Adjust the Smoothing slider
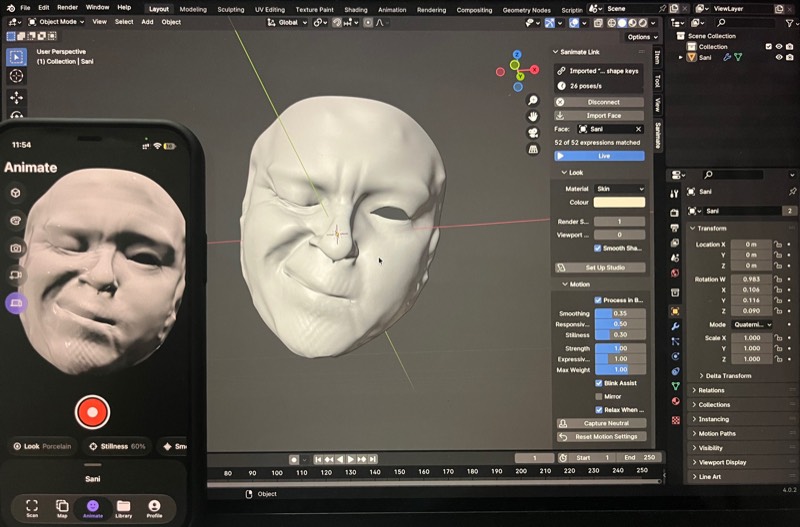The height and width of the screenshot is (527, 800). (x=620, y=313)
